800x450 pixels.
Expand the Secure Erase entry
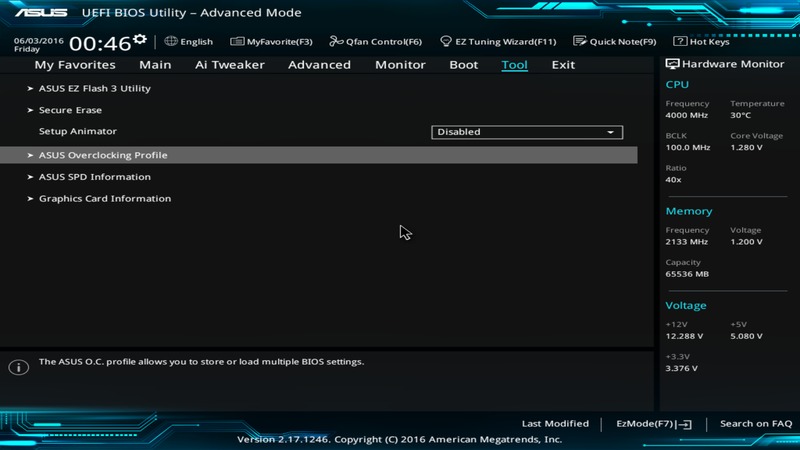[70, 110]
